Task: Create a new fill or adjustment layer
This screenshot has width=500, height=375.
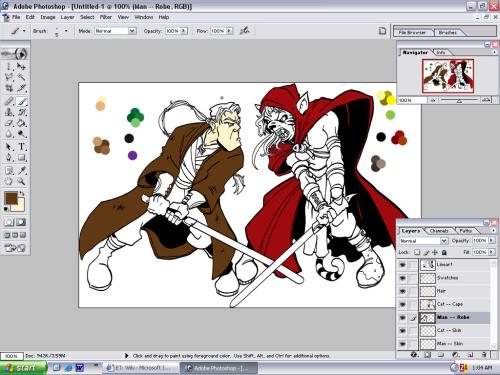Action: (456, 355)
